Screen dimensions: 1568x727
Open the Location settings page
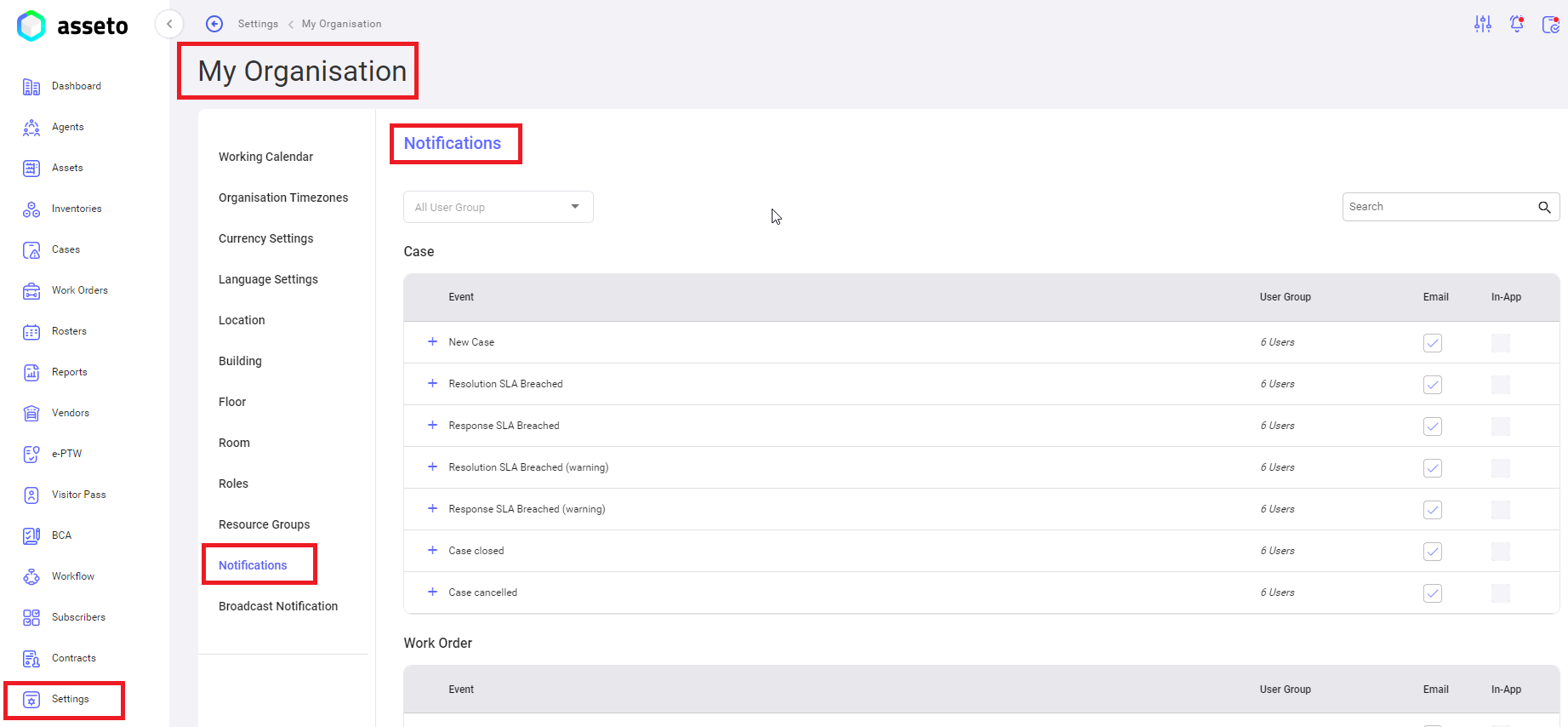pyautogui.click(x=242, y=320)
